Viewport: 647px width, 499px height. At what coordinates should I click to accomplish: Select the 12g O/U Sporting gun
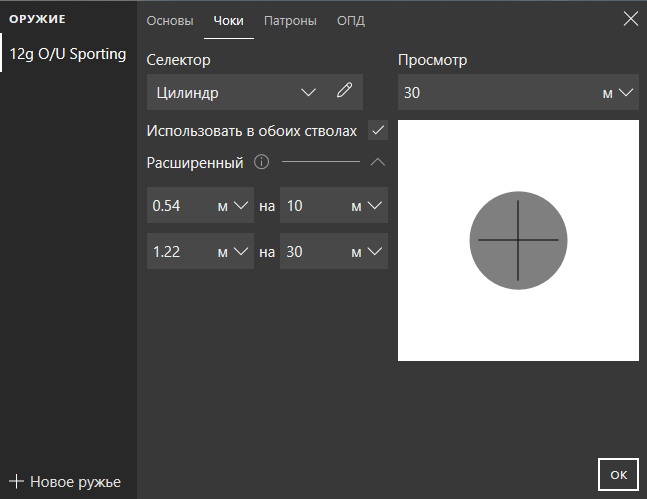68,54
